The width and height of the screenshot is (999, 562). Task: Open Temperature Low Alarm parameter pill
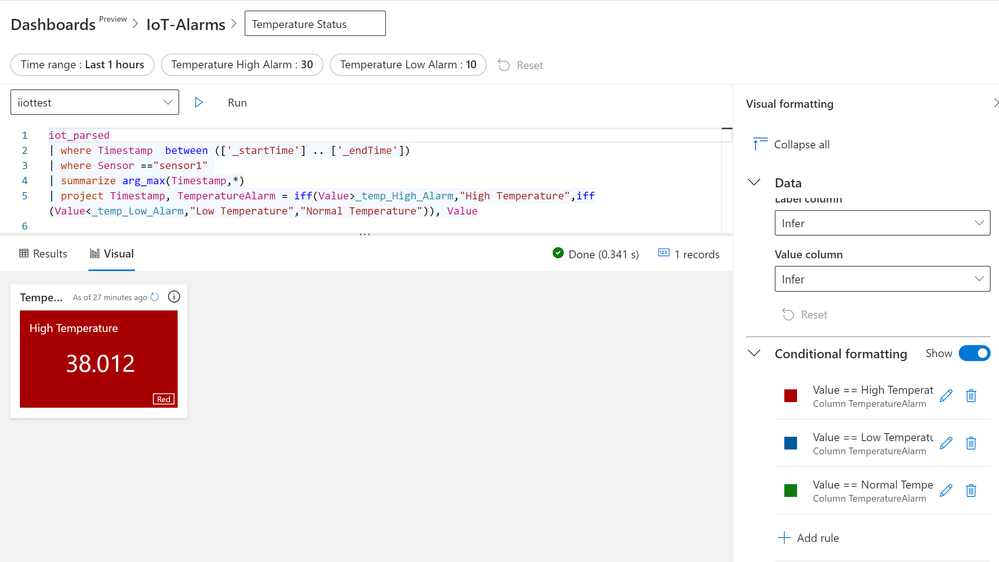tap(408, 64)
